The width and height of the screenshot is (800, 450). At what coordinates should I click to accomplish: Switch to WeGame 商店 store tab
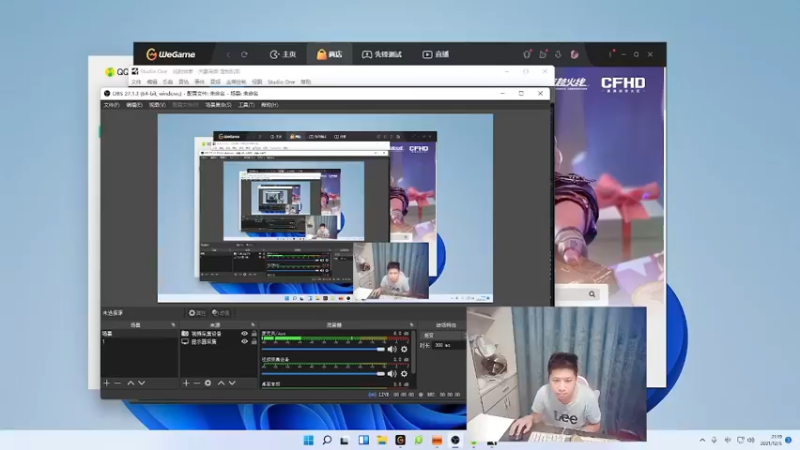click(329, 54)
